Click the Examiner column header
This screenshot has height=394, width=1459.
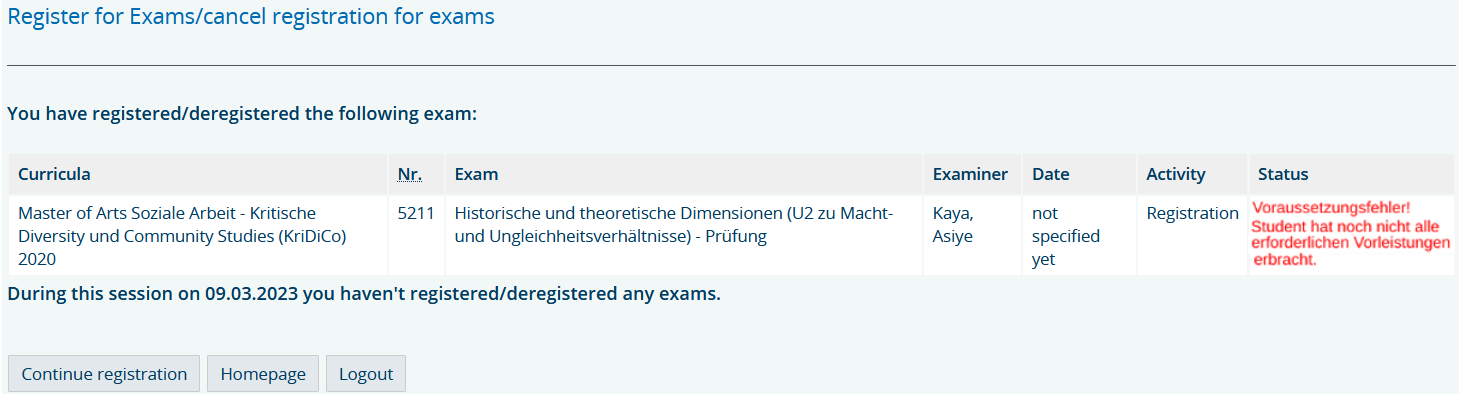(x=970, y=174)
